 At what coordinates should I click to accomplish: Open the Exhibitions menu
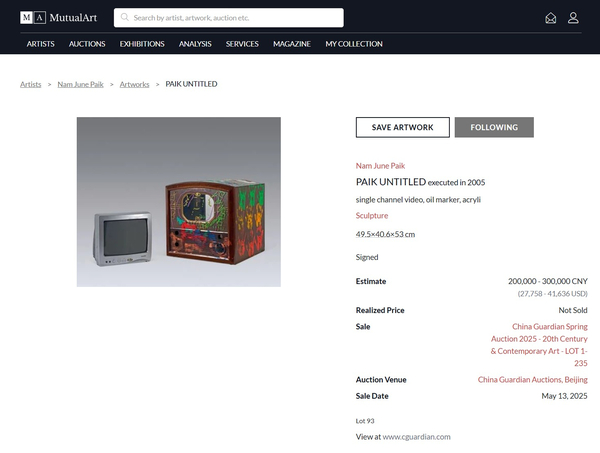pos(142,44)
